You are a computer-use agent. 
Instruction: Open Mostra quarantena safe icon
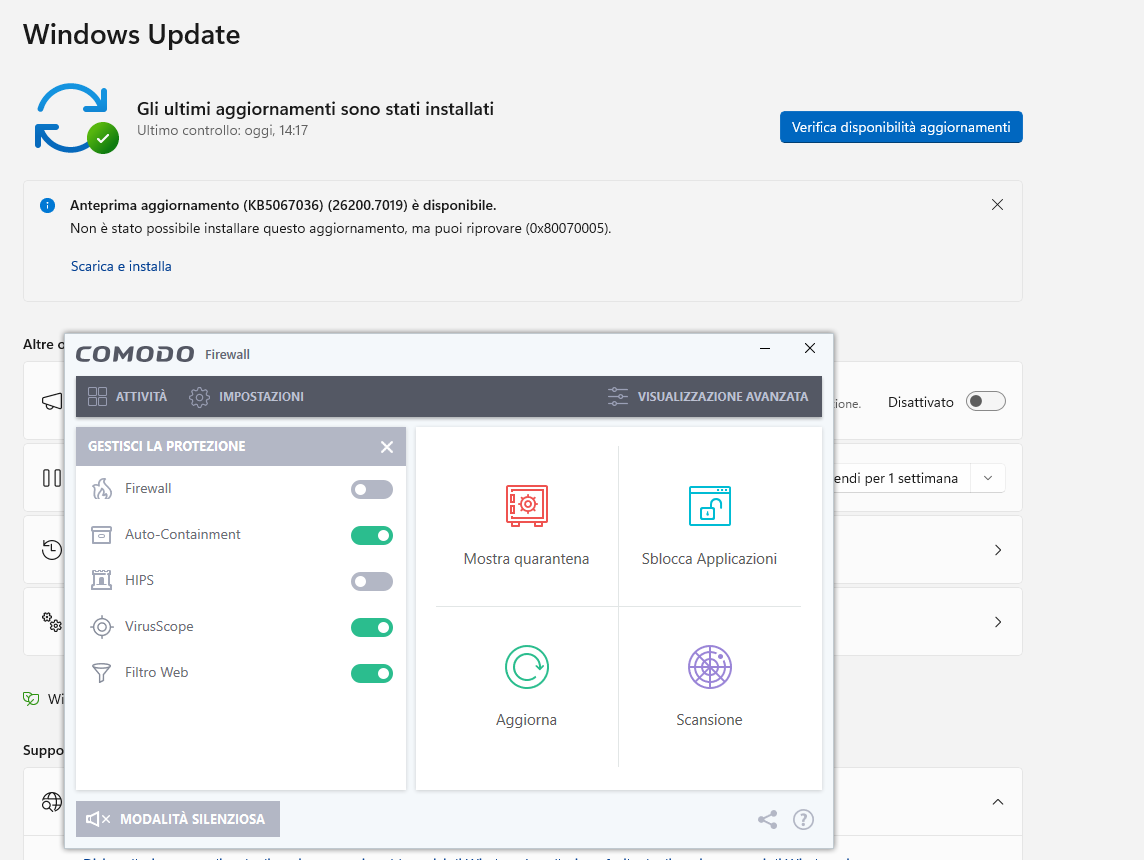click(x=526, y=505)
